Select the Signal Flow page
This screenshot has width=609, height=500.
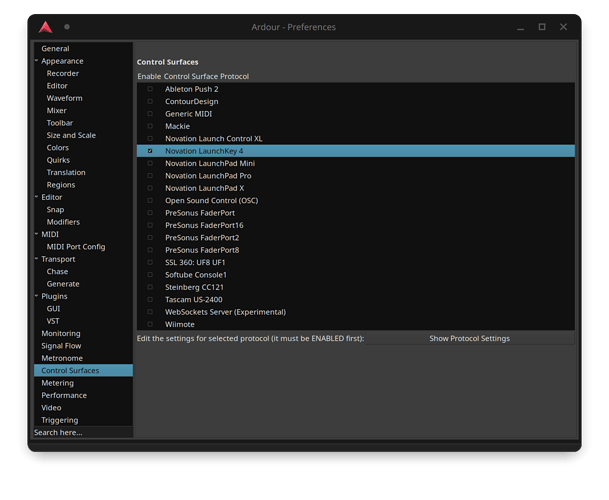click(x=62, y=346)
